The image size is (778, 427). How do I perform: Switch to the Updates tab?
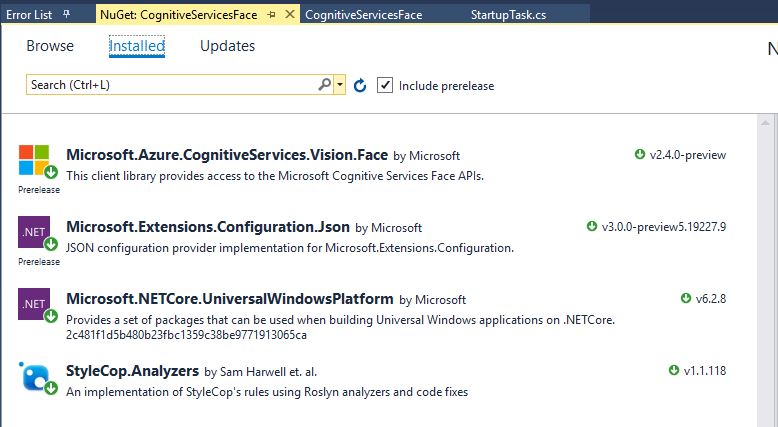[x=227, y=46]
